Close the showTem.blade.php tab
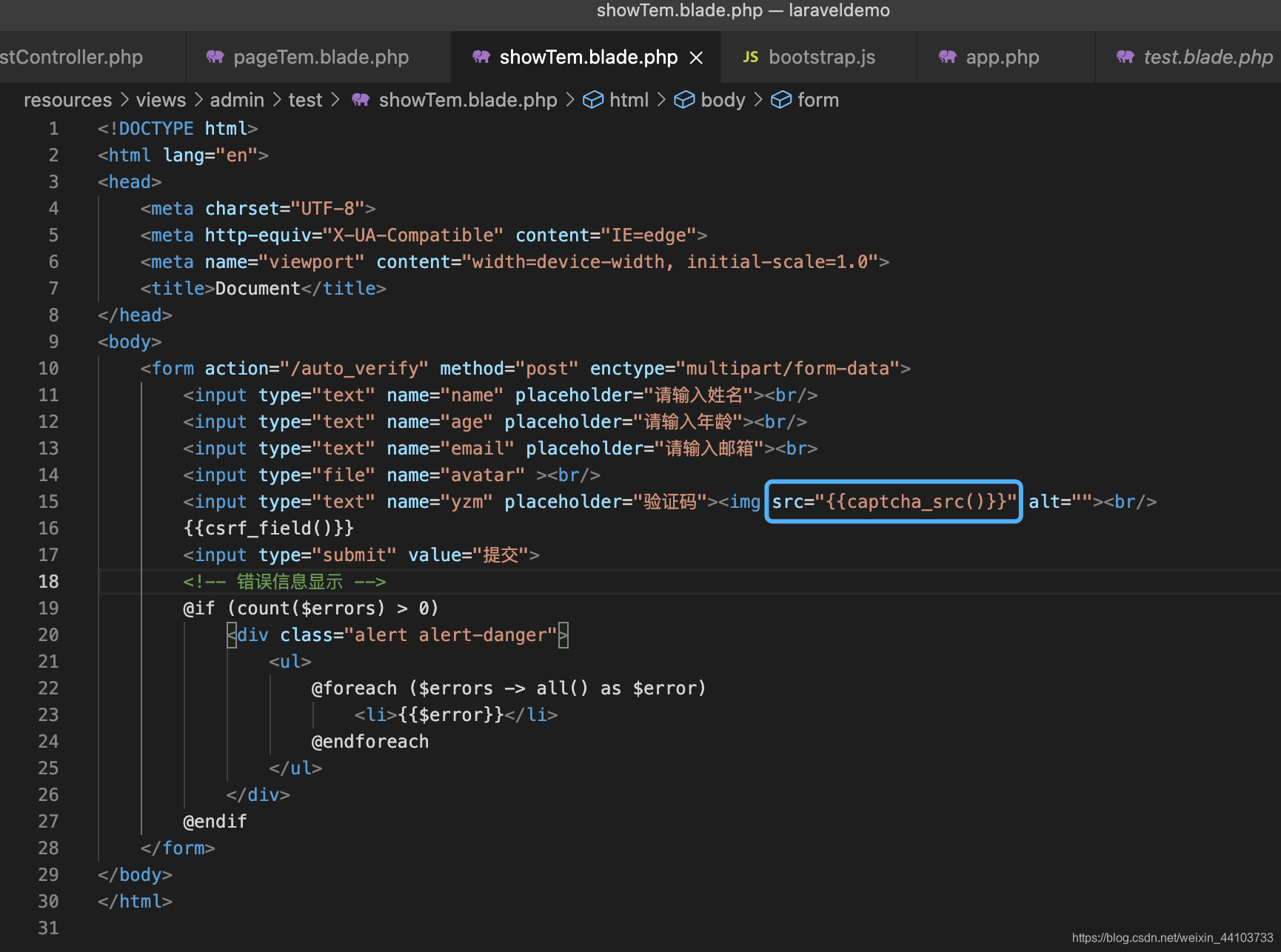 pyautogui.click(x=697, y=58)
